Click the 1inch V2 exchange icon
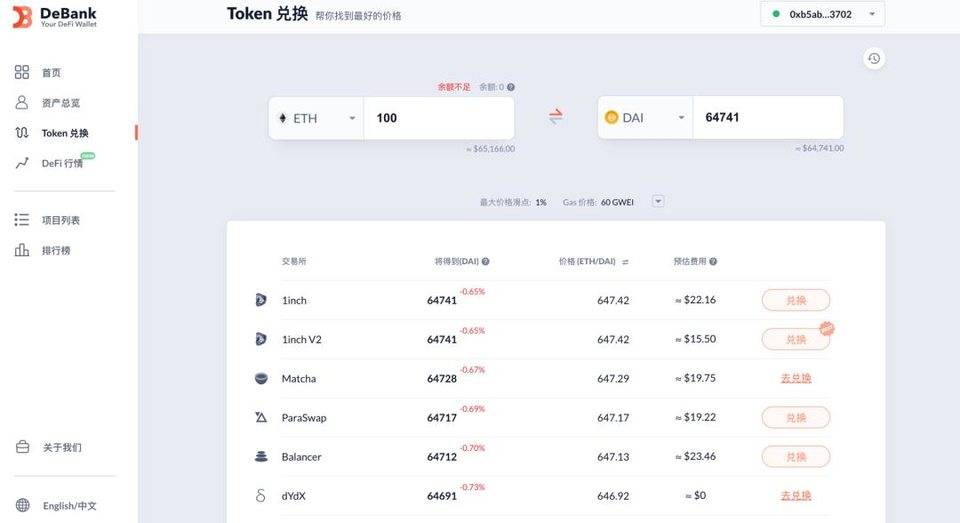The image size is (960, 523). coord(261,339)
